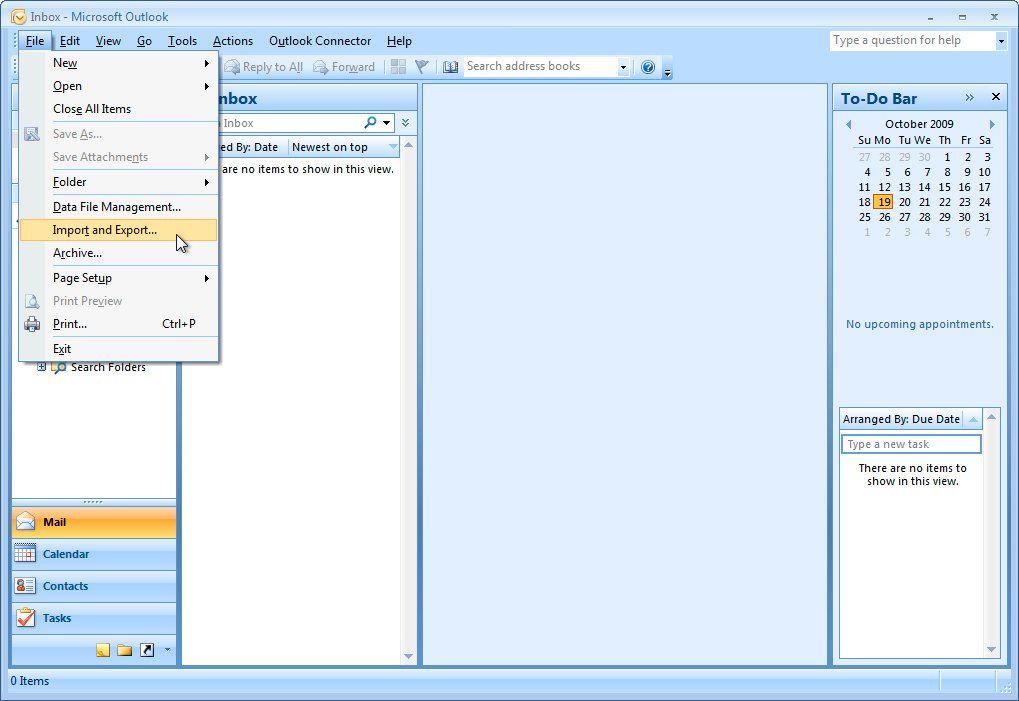This screenshot has width=1019, height=701.
Task: Expand the Search Folders tree node
Action: click(42, 367)
